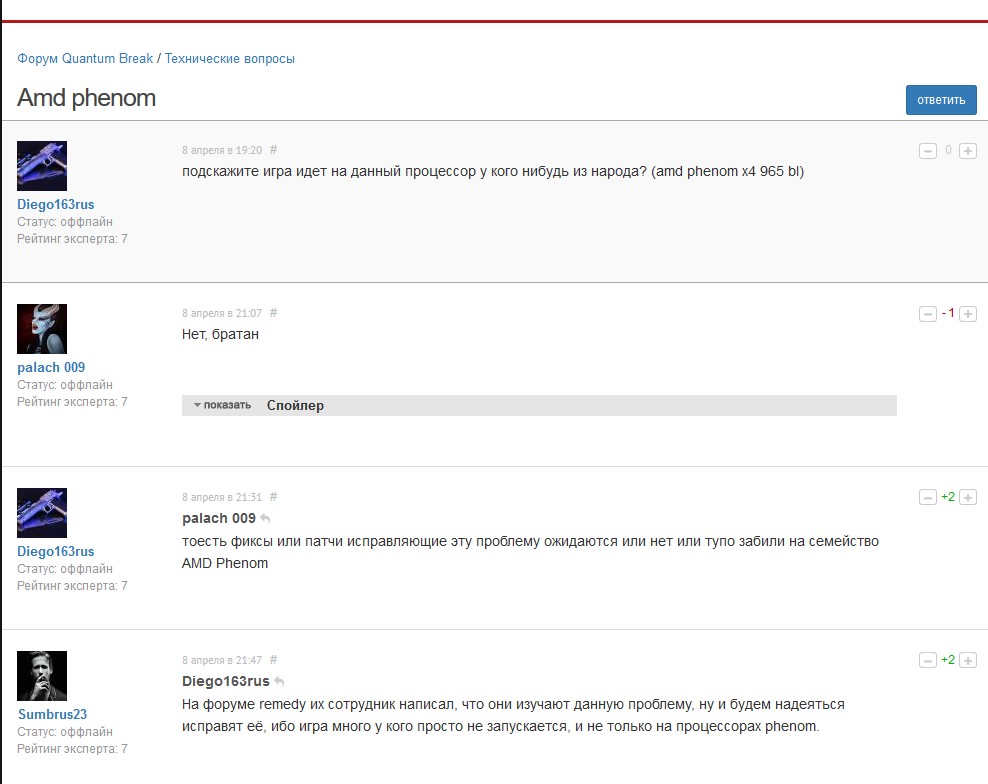Click the '8 апреля в 21:07' timestamp
Screen dimensions: 988x784
point(222,313)
